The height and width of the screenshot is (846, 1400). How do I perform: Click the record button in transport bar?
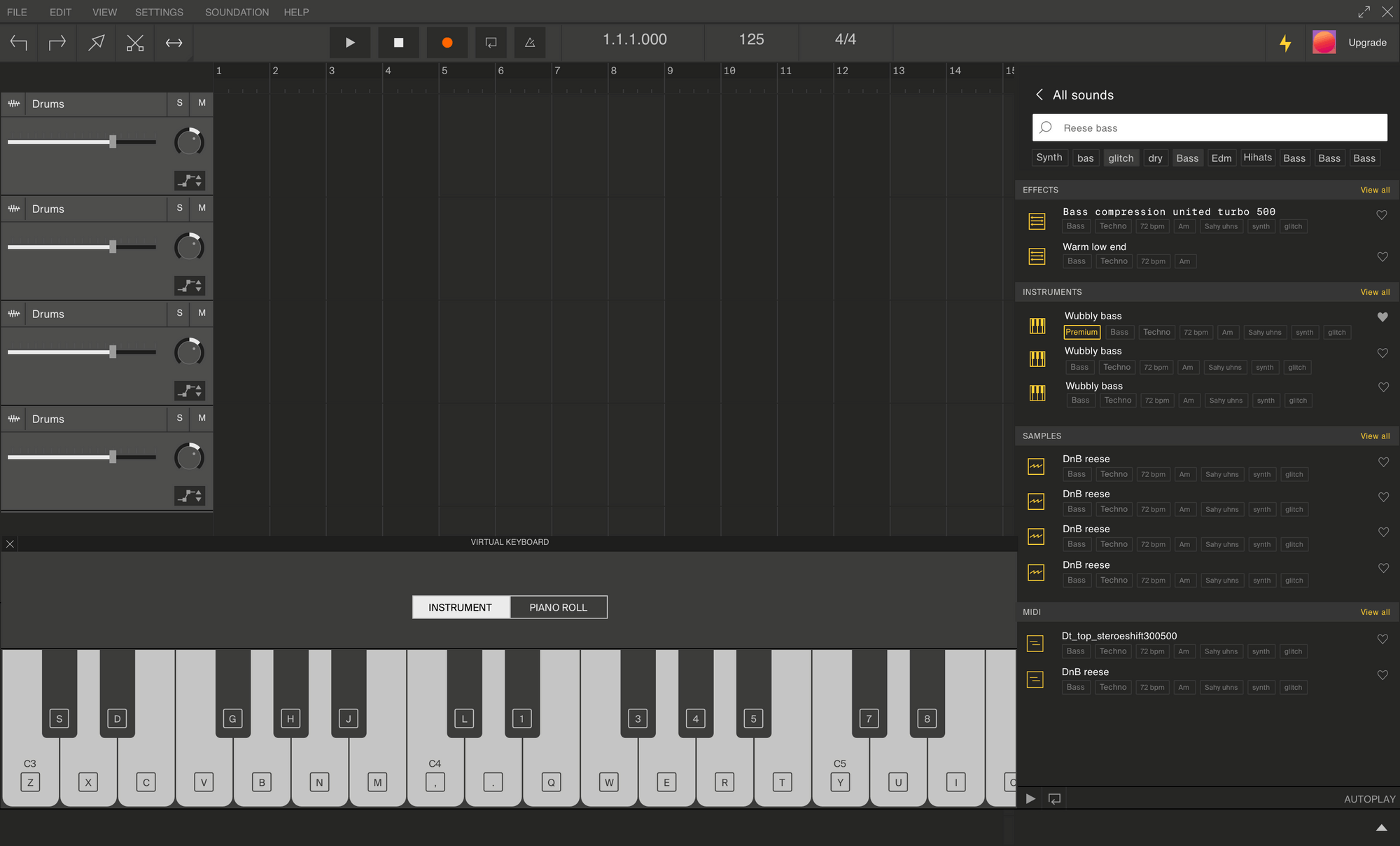(x=447, y=43)
